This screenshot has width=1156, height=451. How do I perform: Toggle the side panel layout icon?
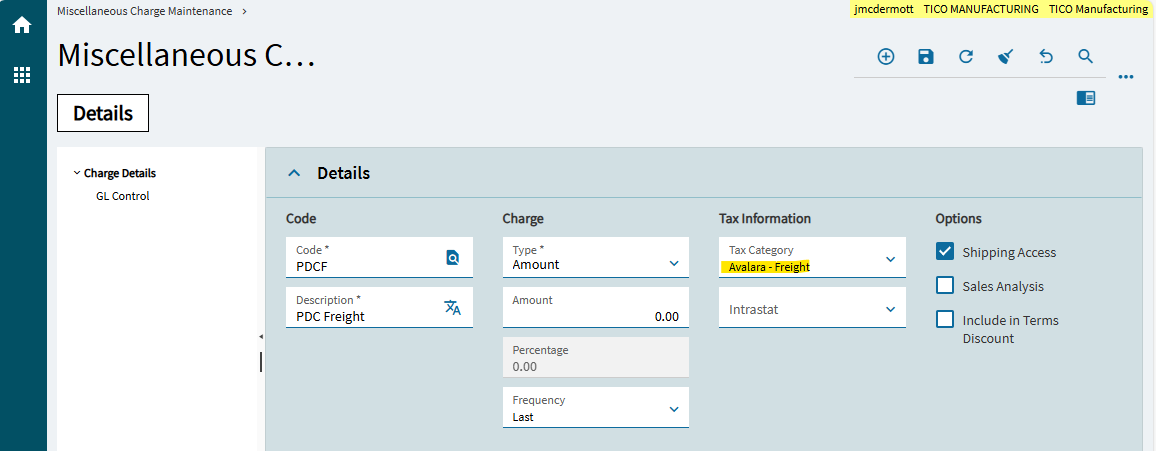1086,98
